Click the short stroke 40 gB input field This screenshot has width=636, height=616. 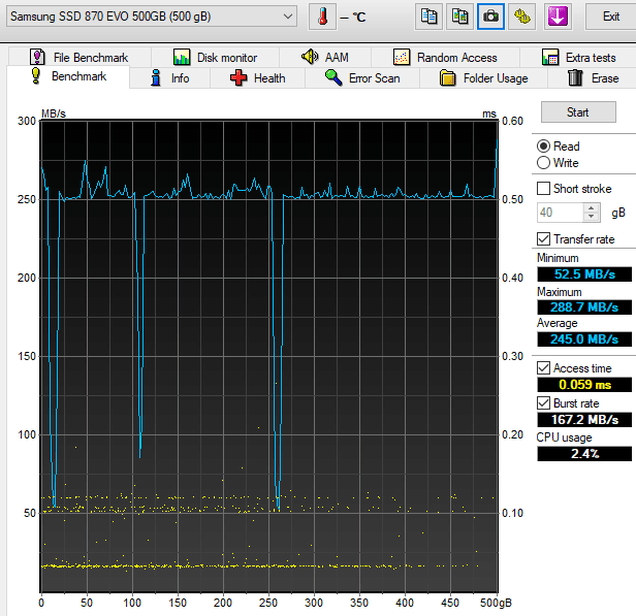coord(561,212)
